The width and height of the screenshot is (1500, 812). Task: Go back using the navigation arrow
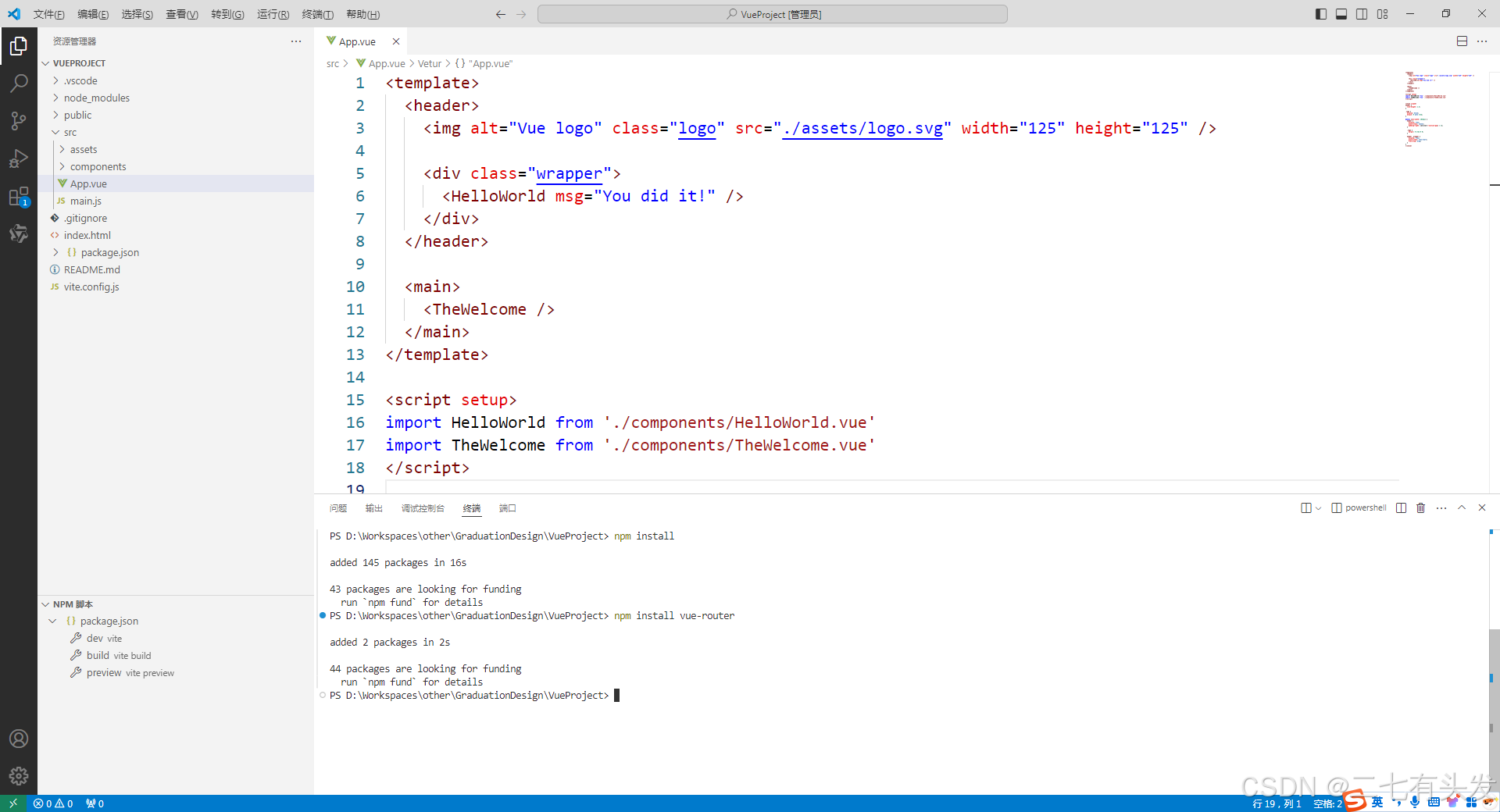tap(501, 14)
